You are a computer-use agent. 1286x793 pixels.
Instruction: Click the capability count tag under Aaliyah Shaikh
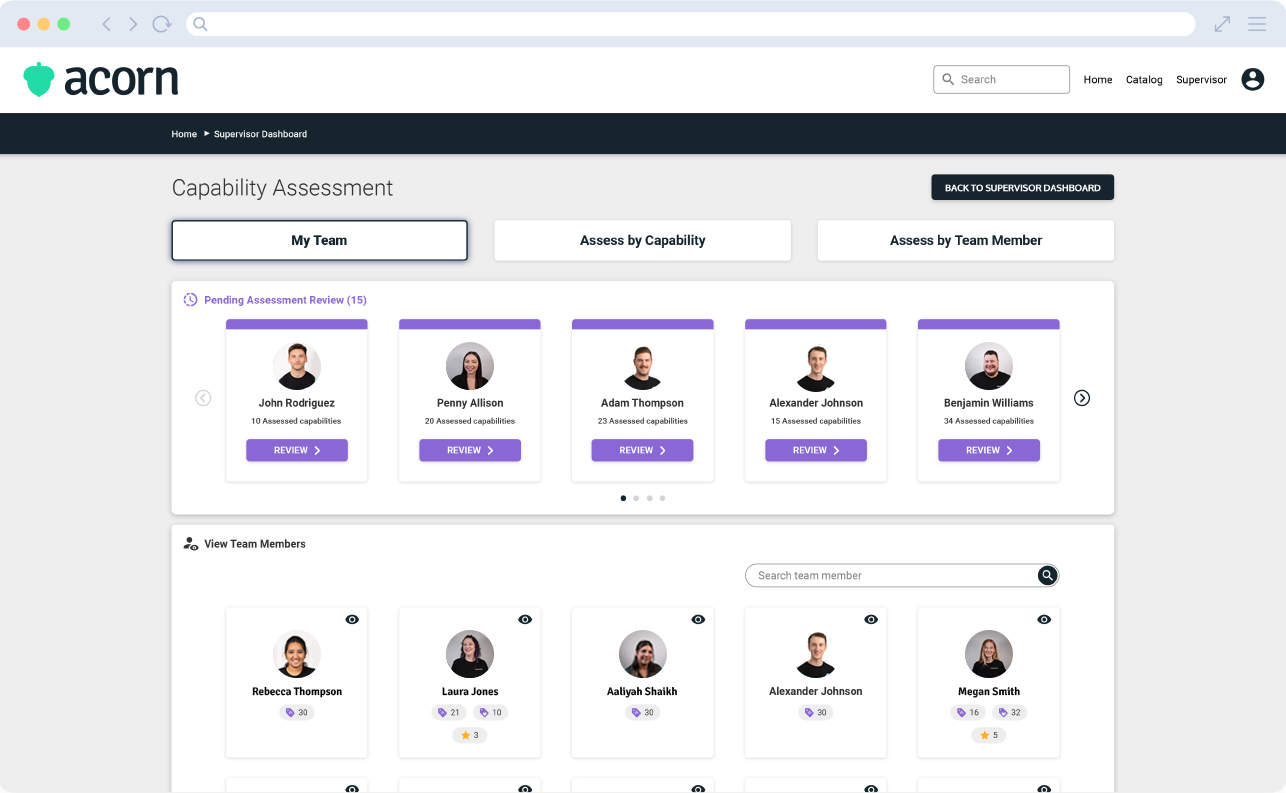(x=642, y=712)
